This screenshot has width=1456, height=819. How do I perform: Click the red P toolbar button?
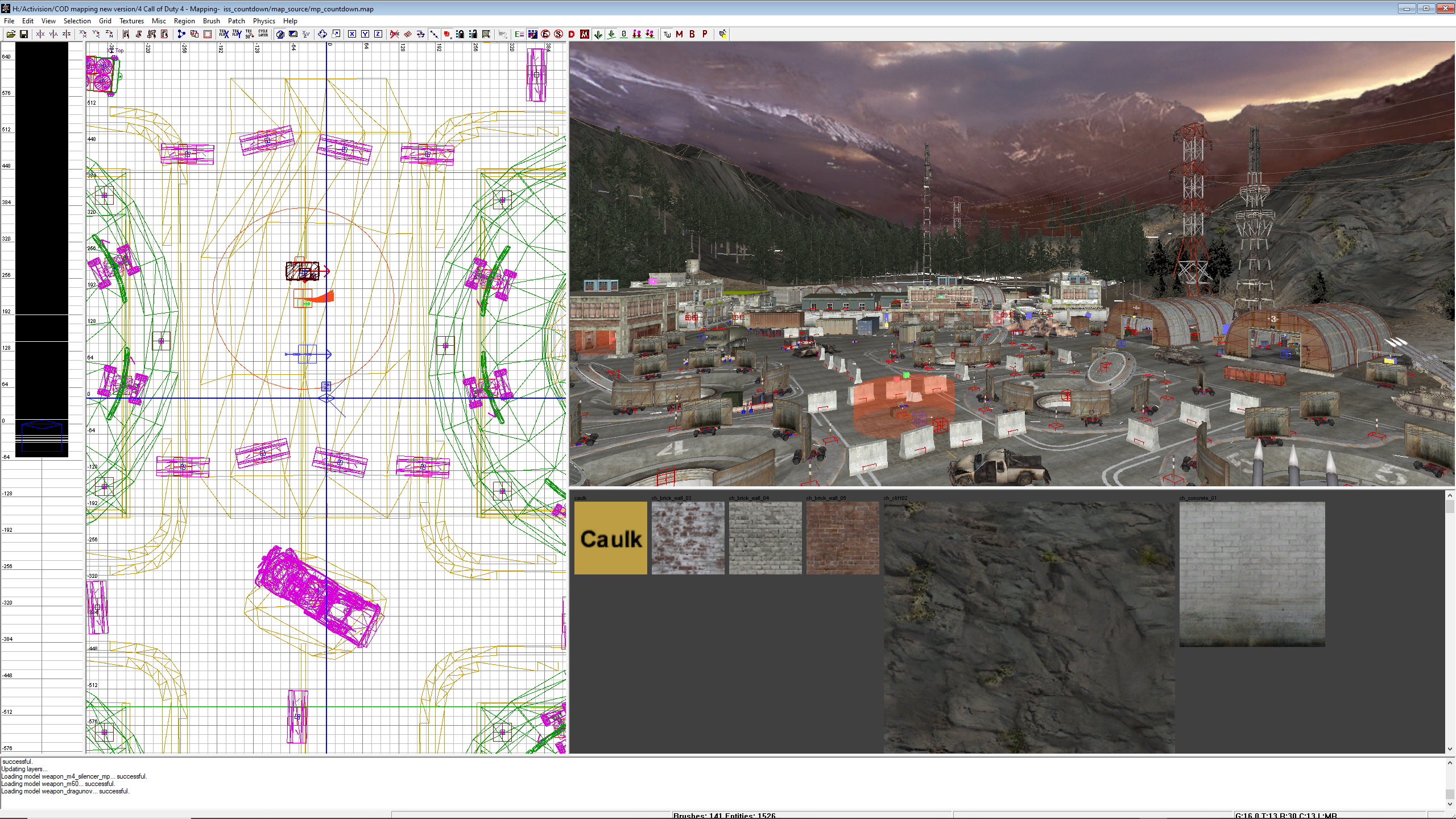(x=705, y=34)
